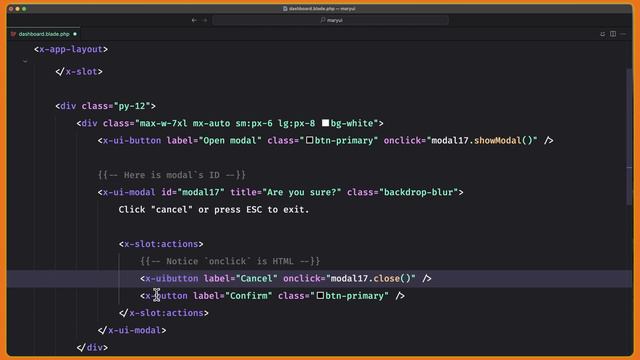Screen dimensions: 640x360
Task: Go forward with the navigation arrow
Action: click(205, 20)
